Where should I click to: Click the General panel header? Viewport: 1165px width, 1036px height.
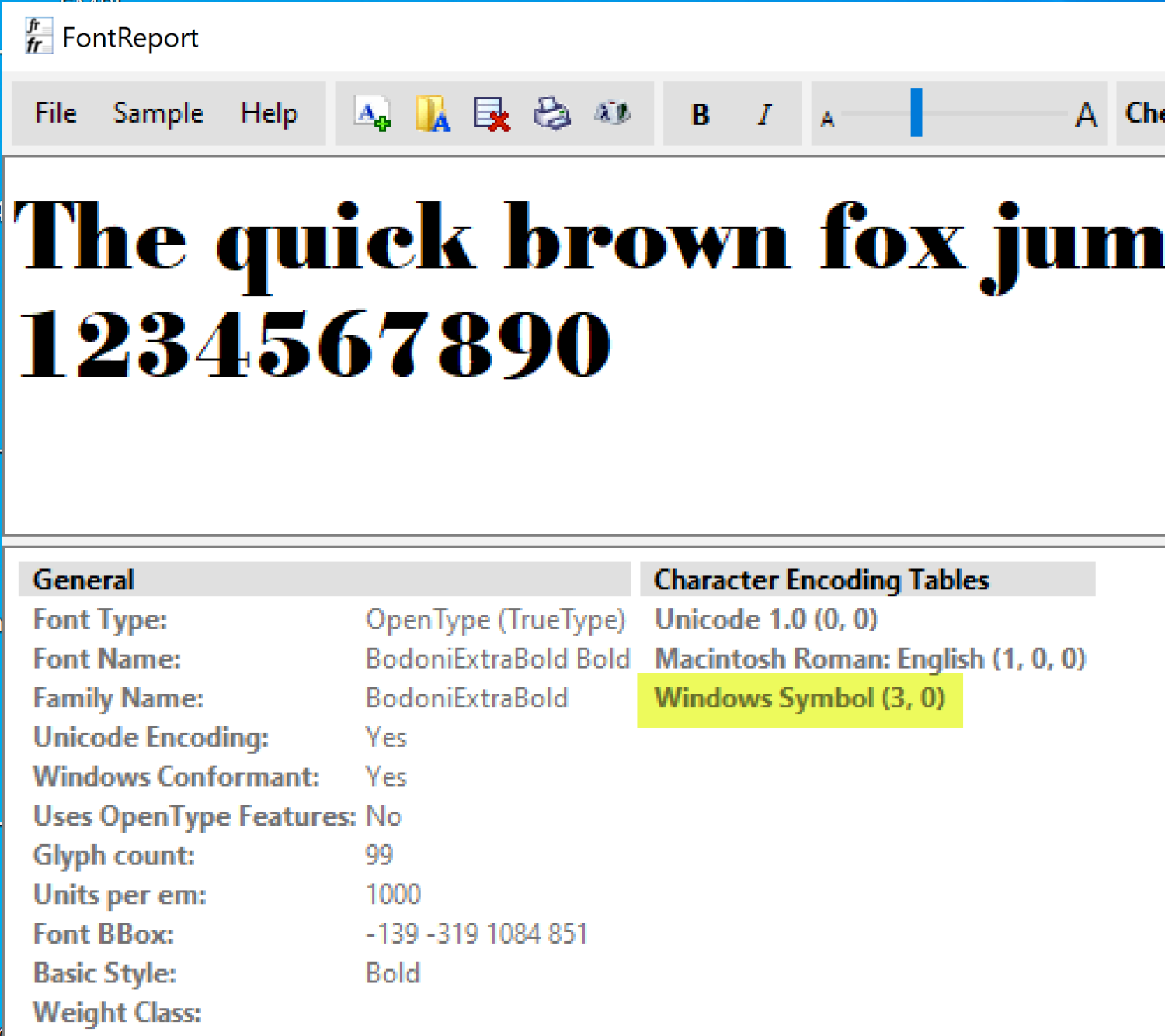[82, 579]
